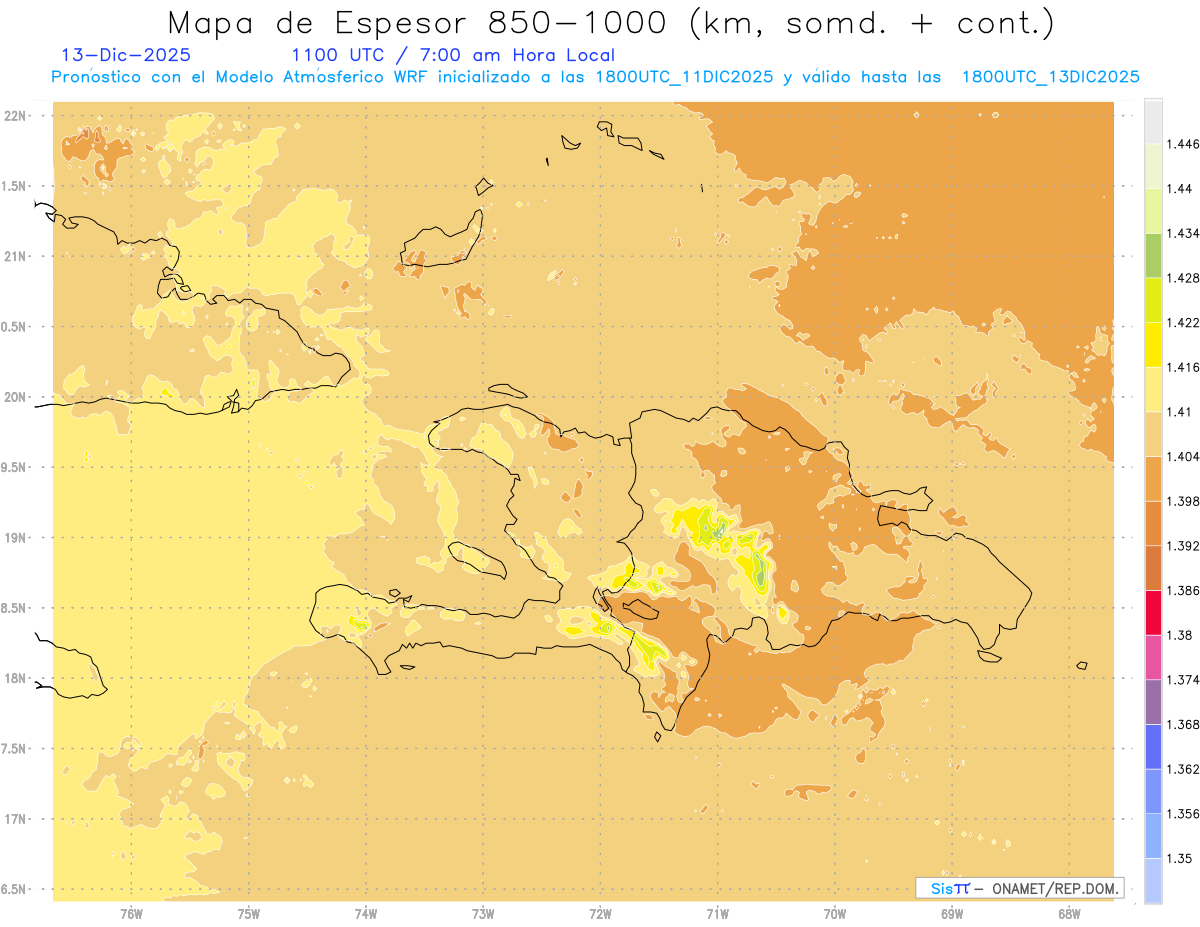Click the '76W' longitude label
1200x927 pixels.
click(x=131, y=913)
